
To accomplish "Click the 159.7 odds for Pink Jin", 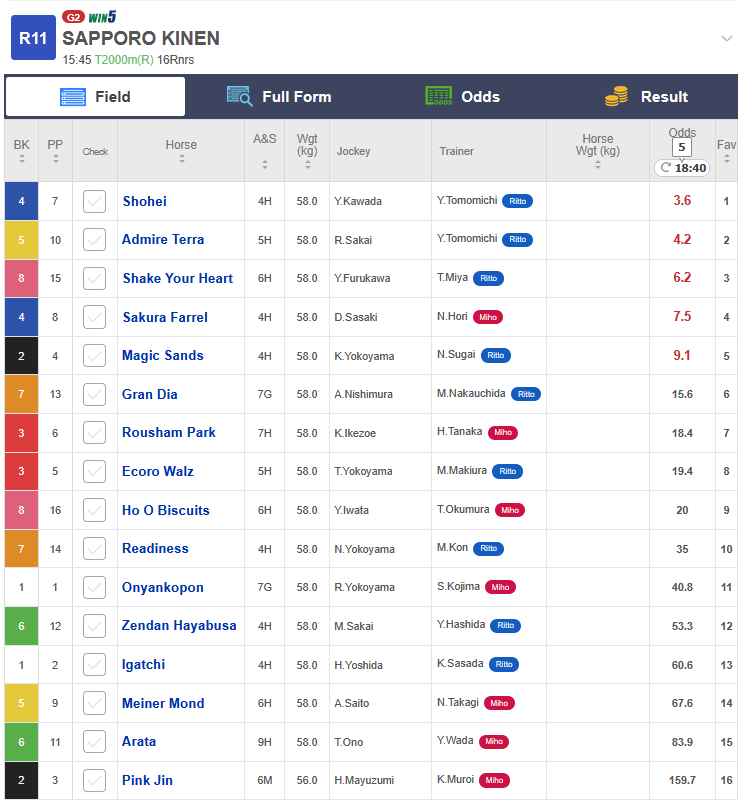I will (682, 780).
